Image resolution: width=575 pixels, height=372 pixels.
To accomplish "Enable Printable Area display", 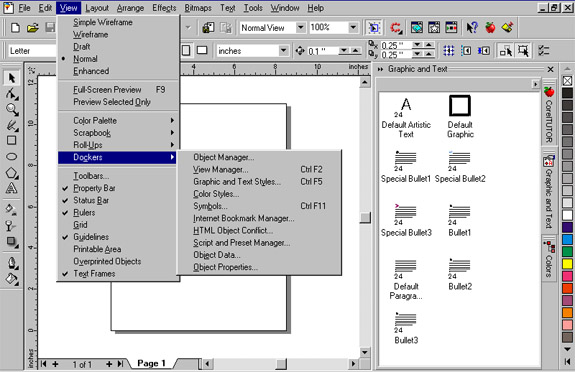I will point(97,249).
